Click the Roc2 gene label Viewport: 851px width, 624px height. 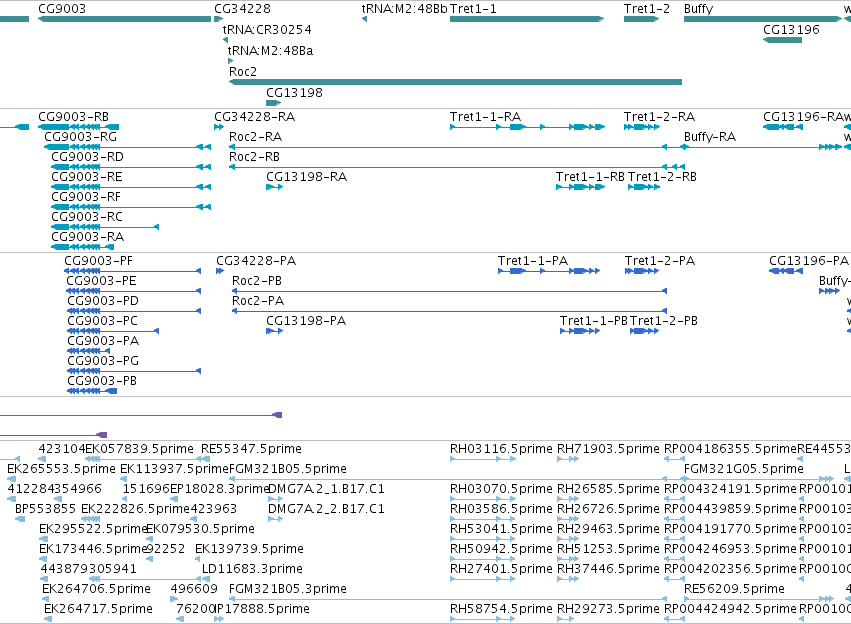pos(243,72)
